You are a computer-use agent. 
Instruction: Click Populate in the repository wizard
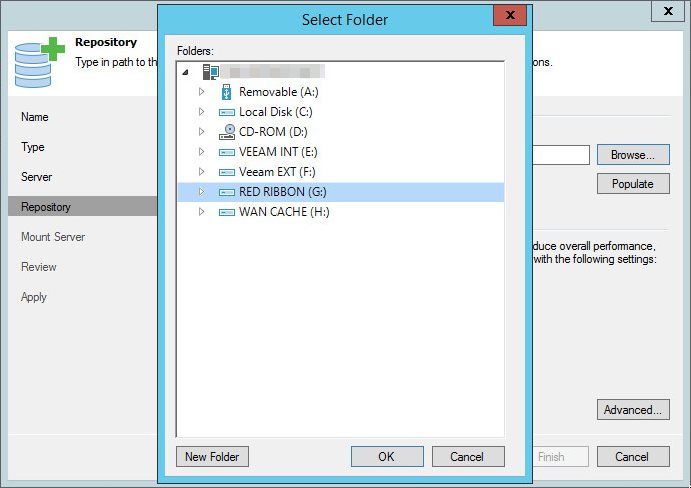point(633,184)
